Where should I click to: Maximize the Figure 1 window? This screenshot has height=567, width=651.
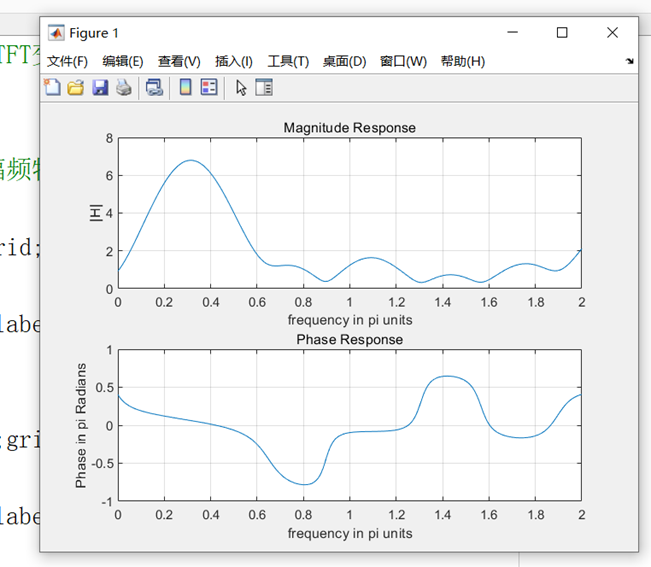pos(562,32)
